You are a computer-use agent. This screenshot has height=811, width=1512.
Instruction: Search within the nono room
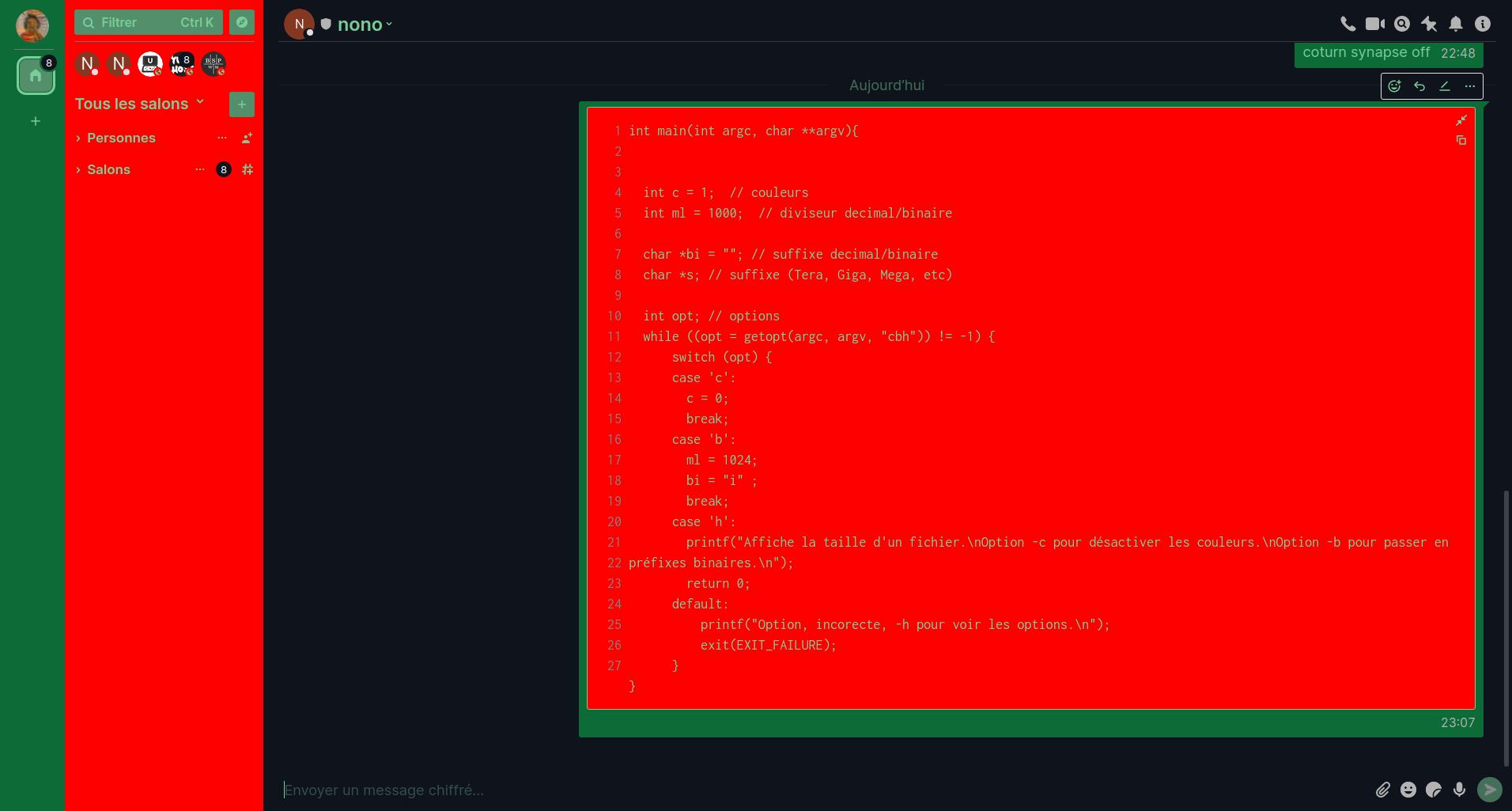pyautogui.click(x=1402, y=24)
